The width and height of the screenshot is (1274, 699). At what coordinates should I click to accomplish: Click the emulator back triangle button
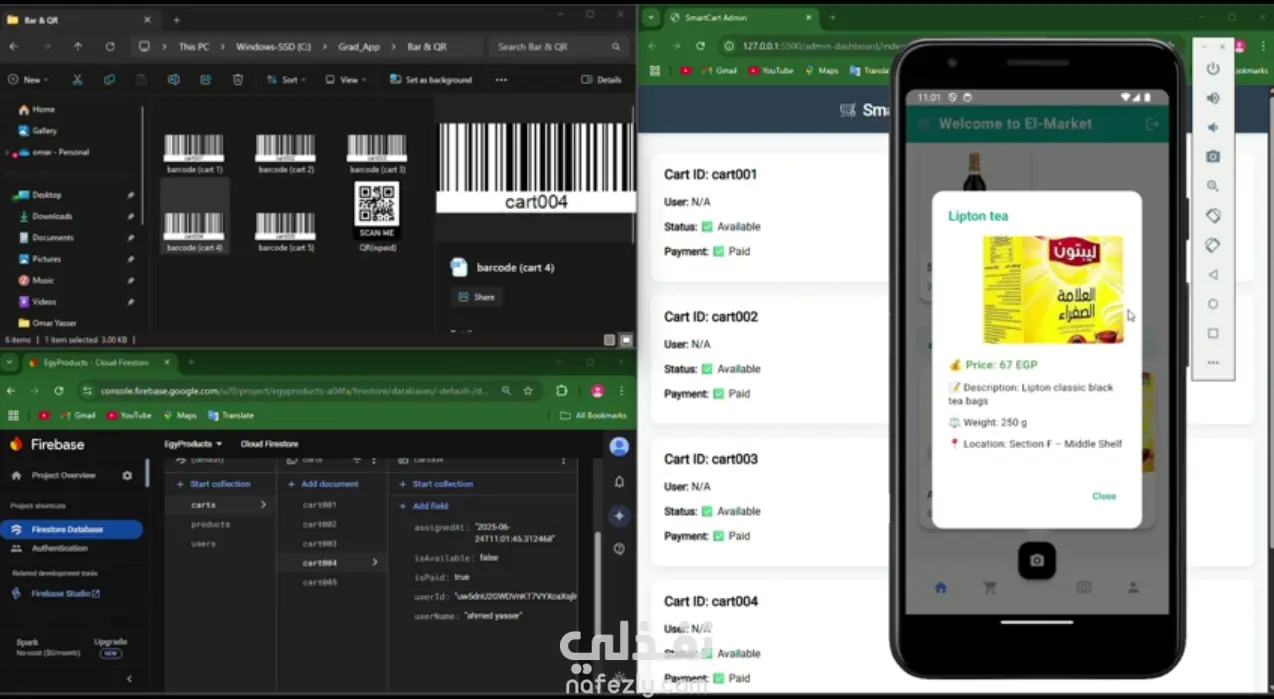click(x=1212, y=274)
